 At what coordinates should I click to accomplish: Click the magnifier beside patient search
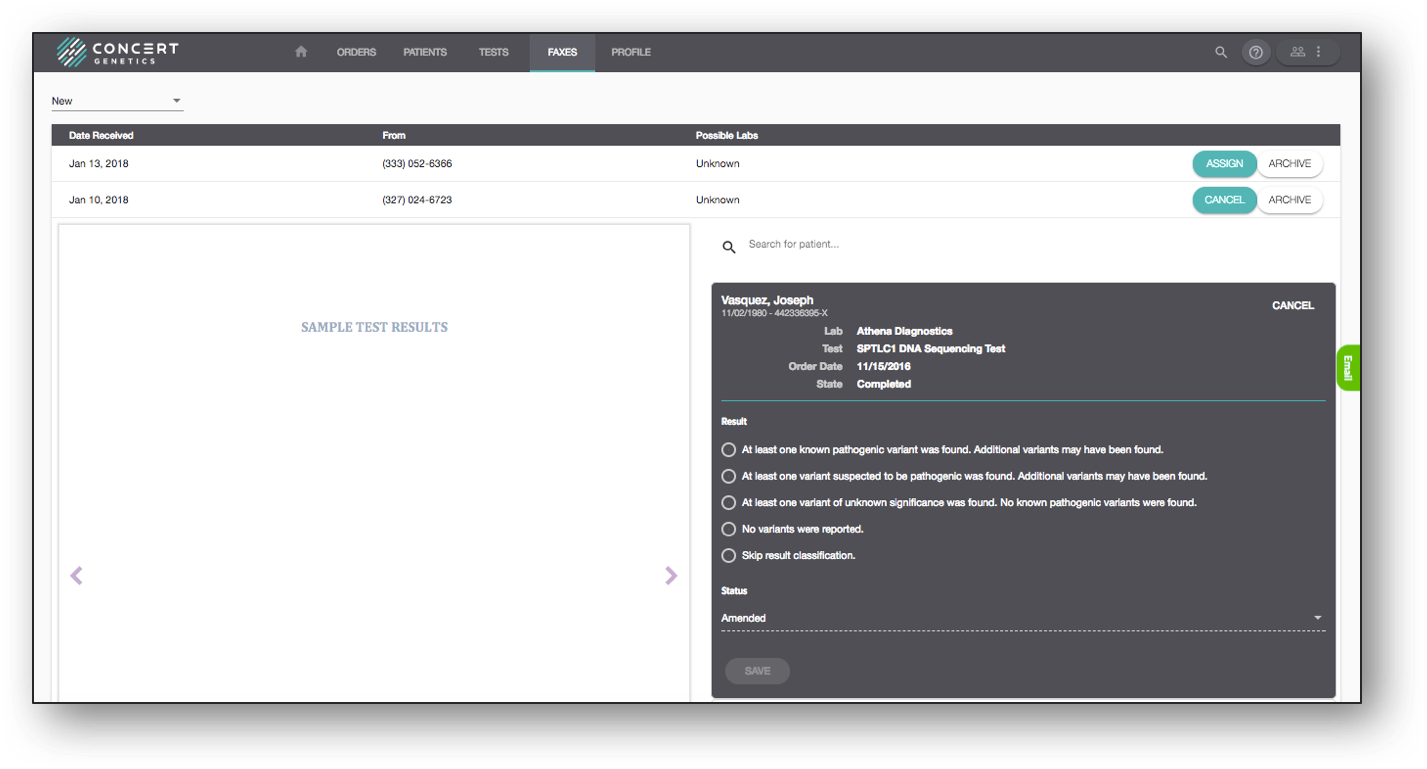[729, 246]
